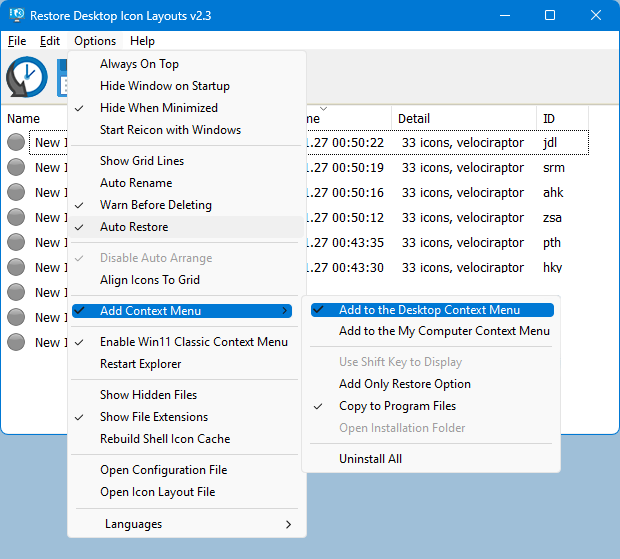Toggle Show Grid Lines
The width and height of the screenshot is (620, 559).
coord(186,161)
